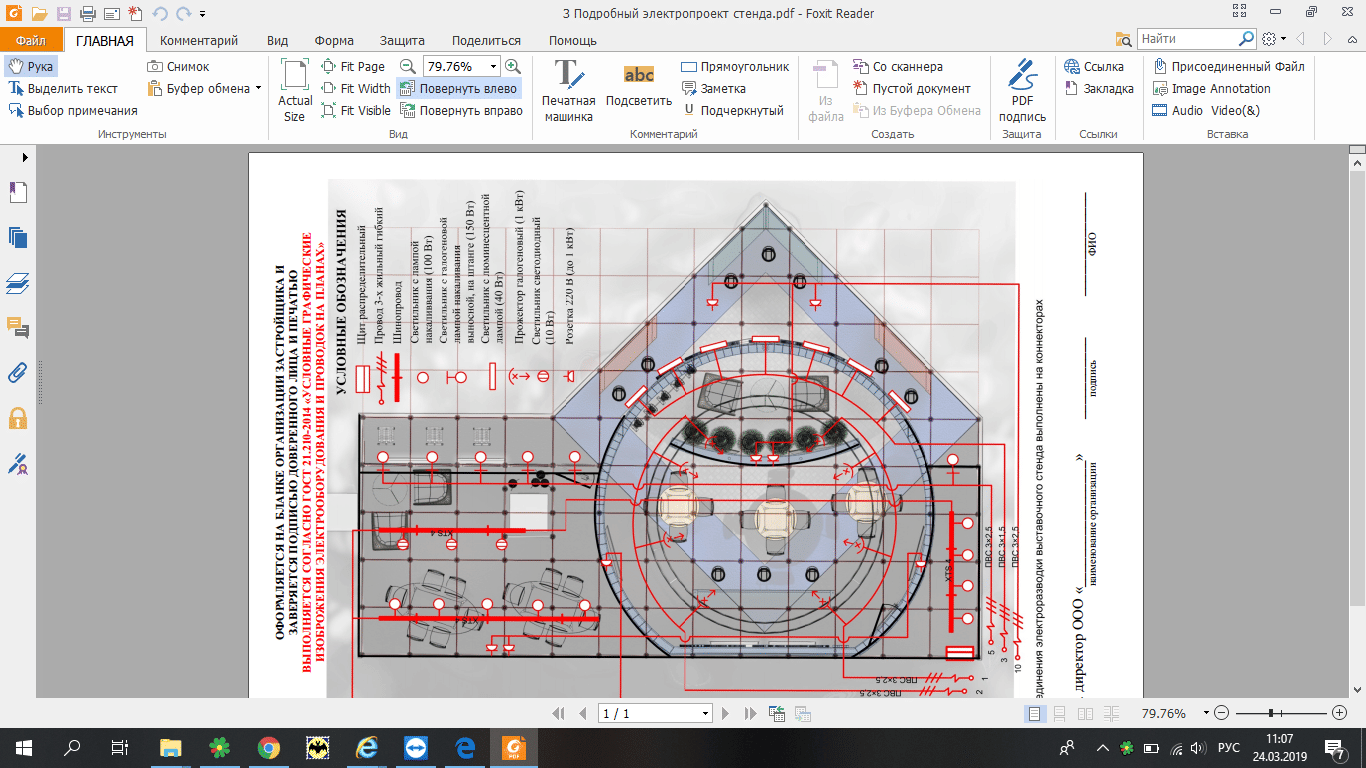Viewport: 1366px width, 768px height.
Task: Select the Hand tool (Рука)
Action: tap(30, 67)
